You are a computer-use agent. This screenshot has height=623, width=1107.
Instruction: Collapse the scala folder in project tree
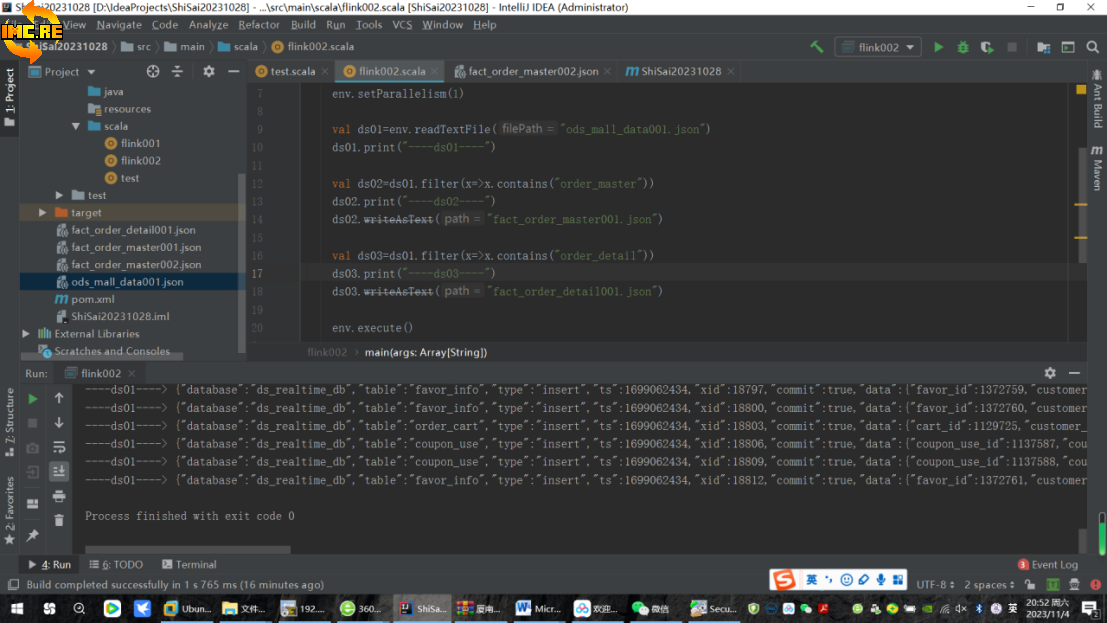click(76, 126)
